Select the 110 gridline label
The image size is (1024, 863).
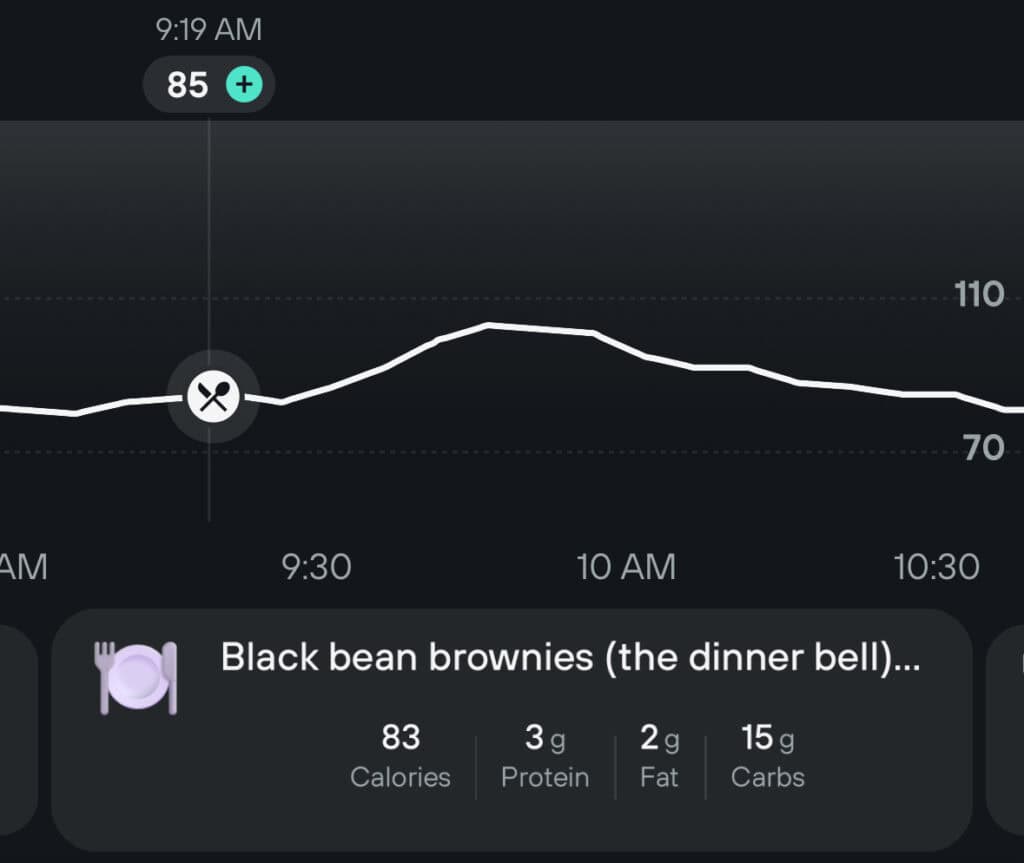(x=979, y=294)
